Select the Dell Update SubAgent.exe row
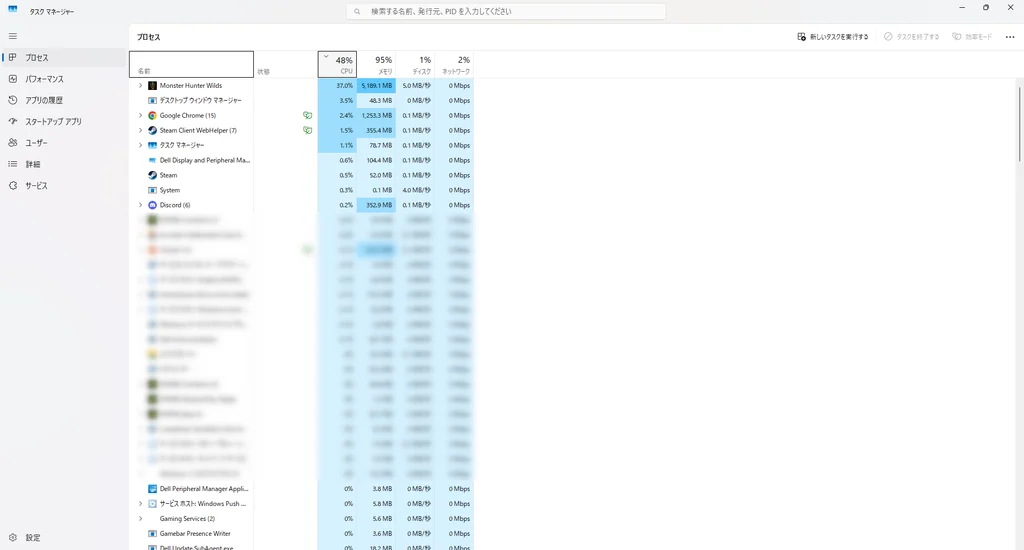The width and height of the screenshot is (1024, 550). coord(301,547)
